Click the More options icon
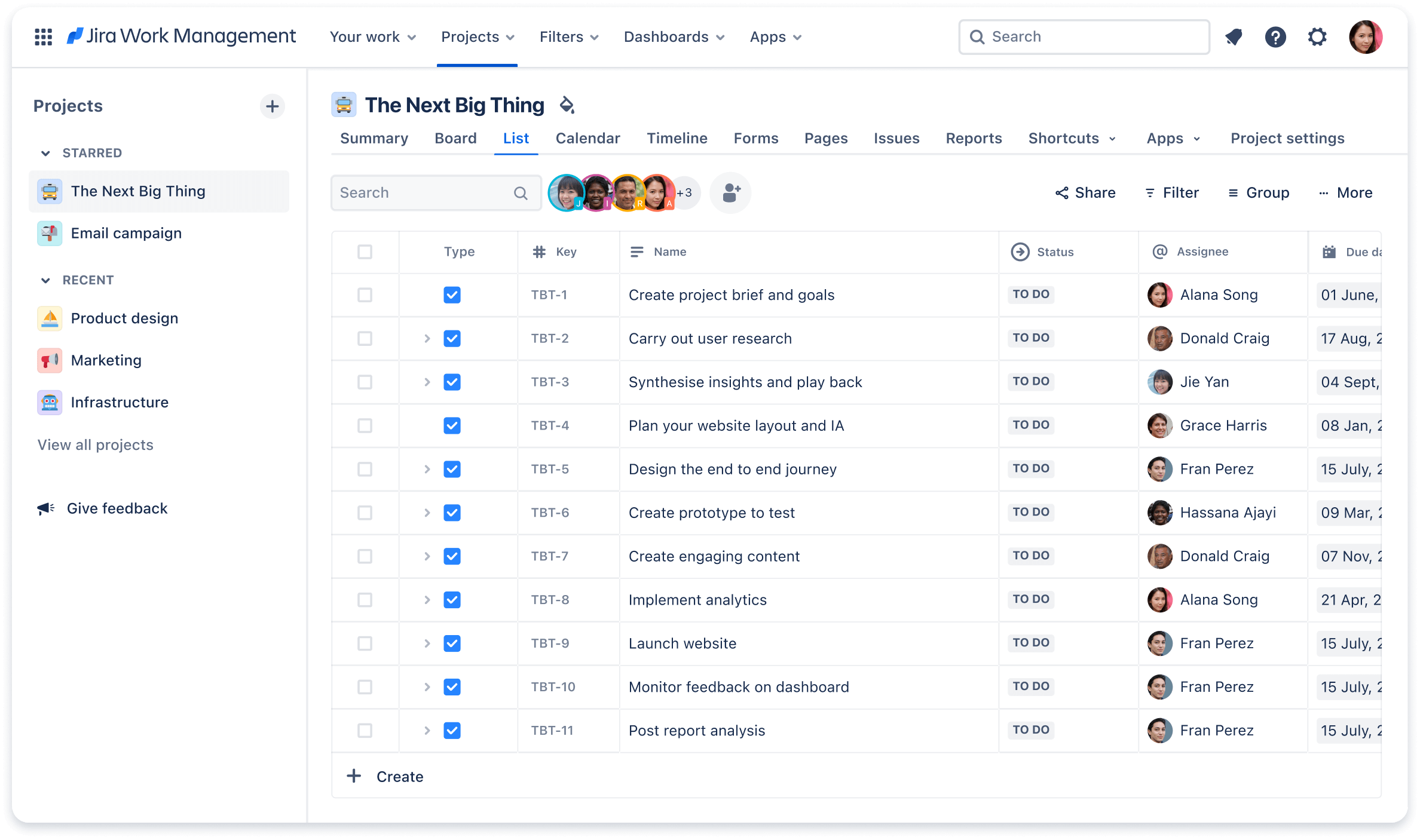The height and width of the screenshot is (840, 1420). pyautogui.click(x=1345, y=192)
